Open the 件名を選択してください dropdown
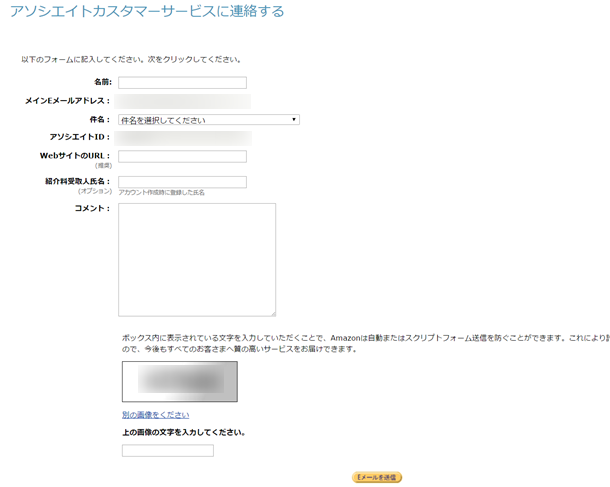The image size is (610, 487). [209, 120]
